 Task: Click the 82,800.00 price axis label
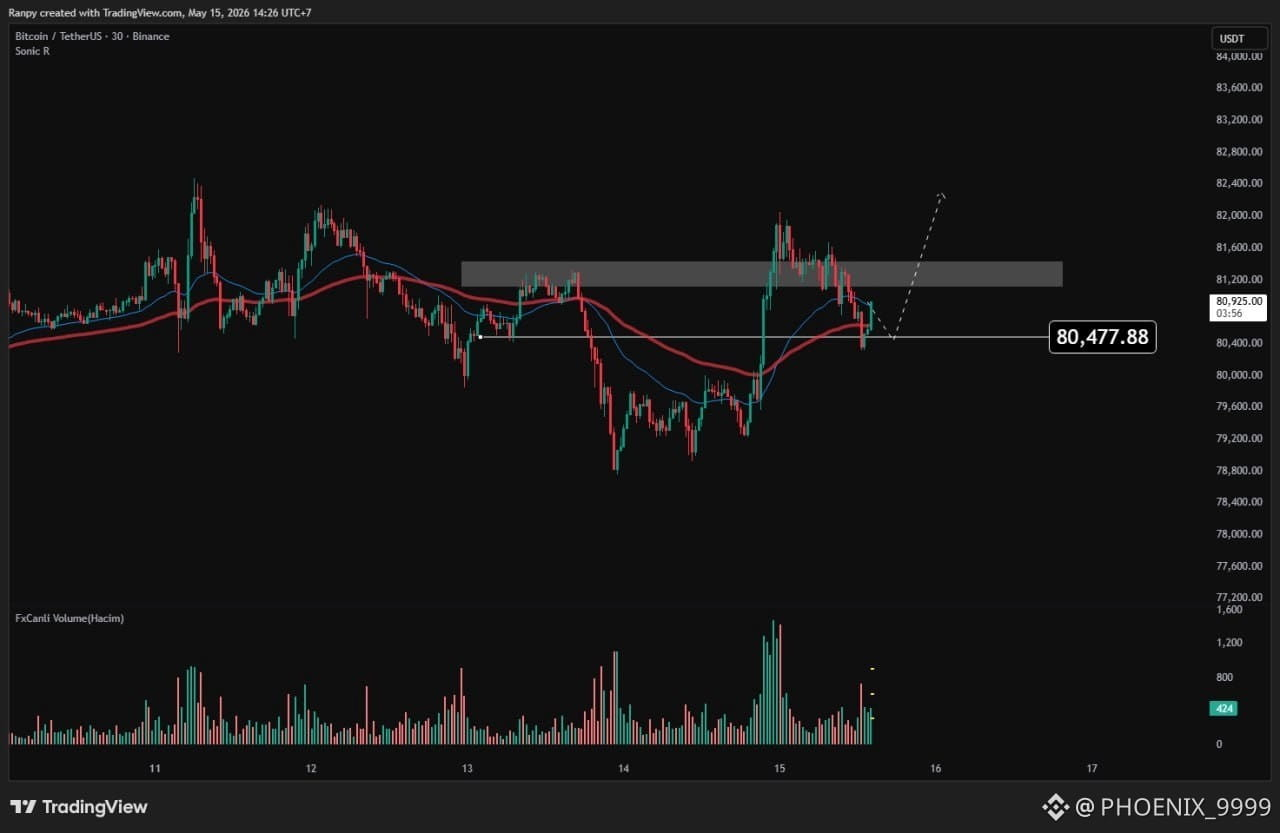click(1240, 151)
